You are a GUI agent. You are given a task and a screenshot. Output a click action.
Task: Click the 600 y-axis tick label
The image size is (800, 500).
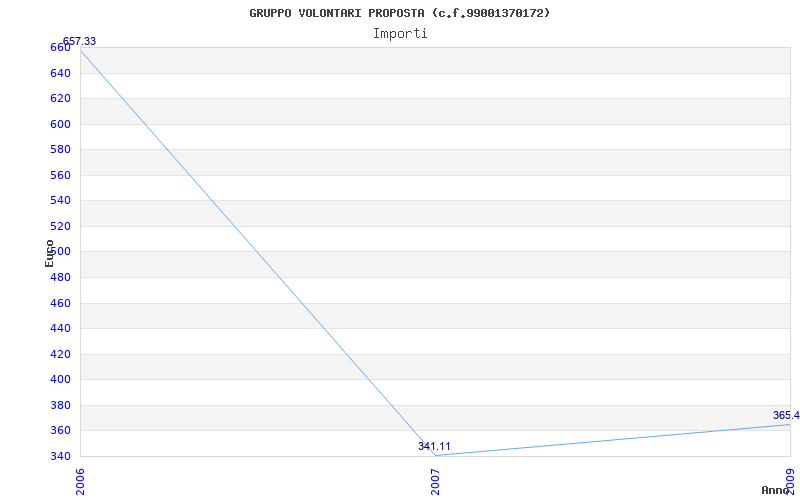tap(60, 124)
